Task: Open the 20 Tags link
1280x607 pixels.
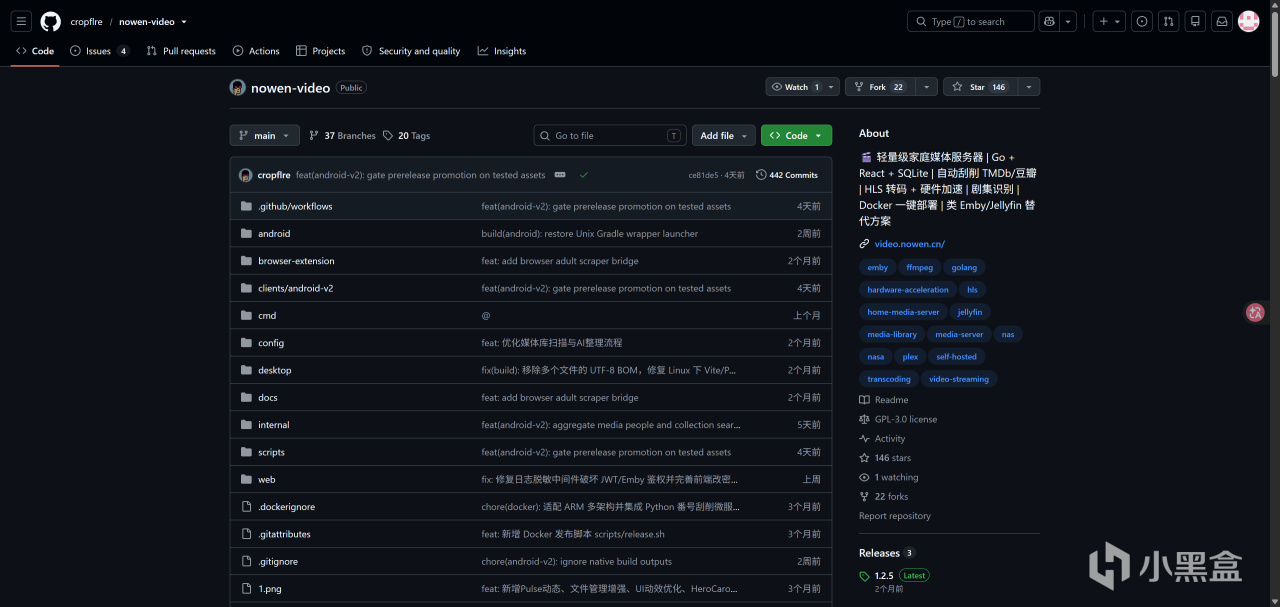Action: (406, 135)
